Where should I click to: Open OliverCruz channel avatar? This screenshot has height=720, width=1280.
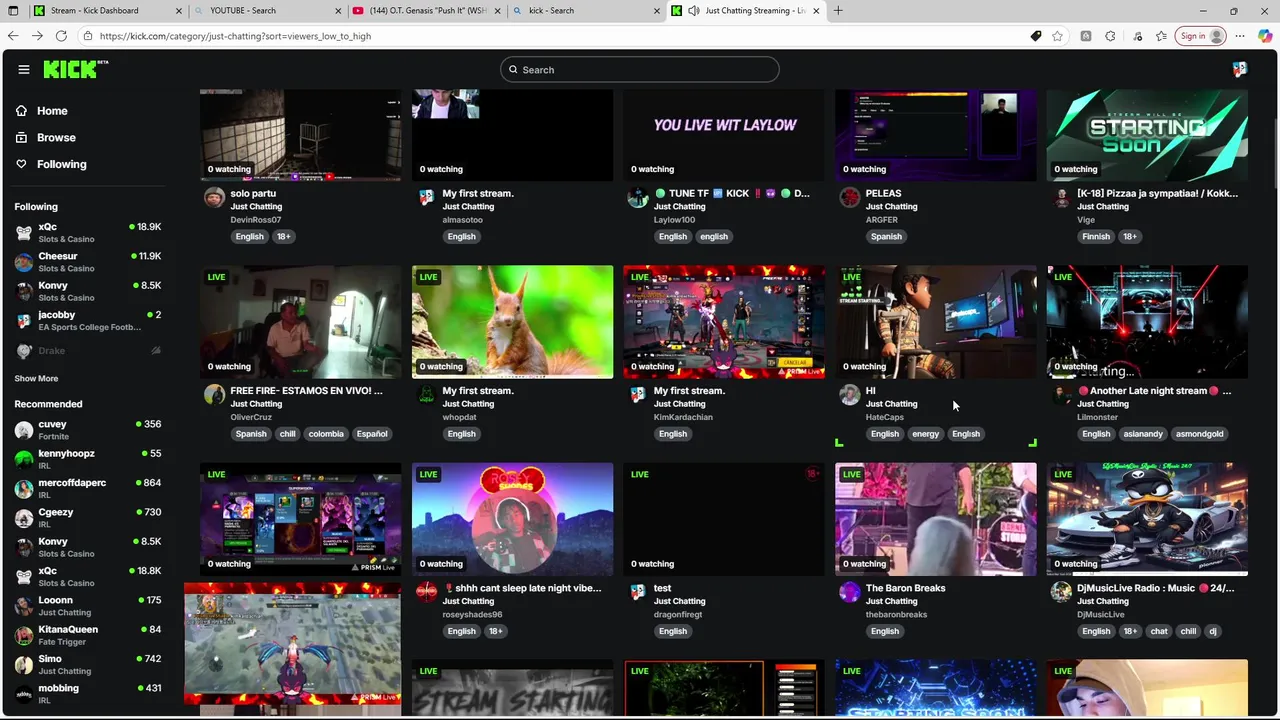click(x=214, y=394)
